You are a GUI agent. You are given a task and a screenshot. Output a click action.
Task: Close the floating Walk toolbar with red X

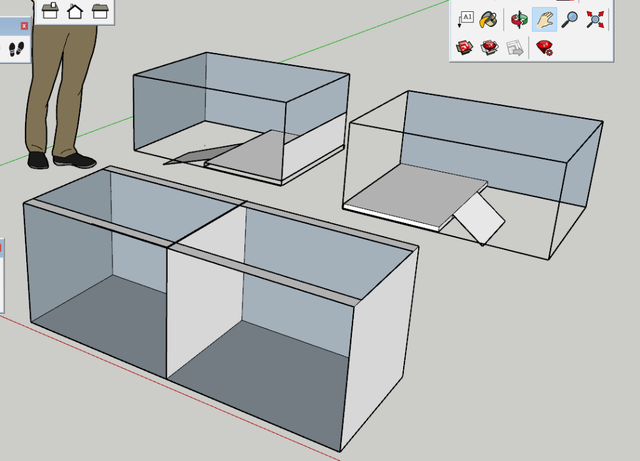[x=24, y=24]
